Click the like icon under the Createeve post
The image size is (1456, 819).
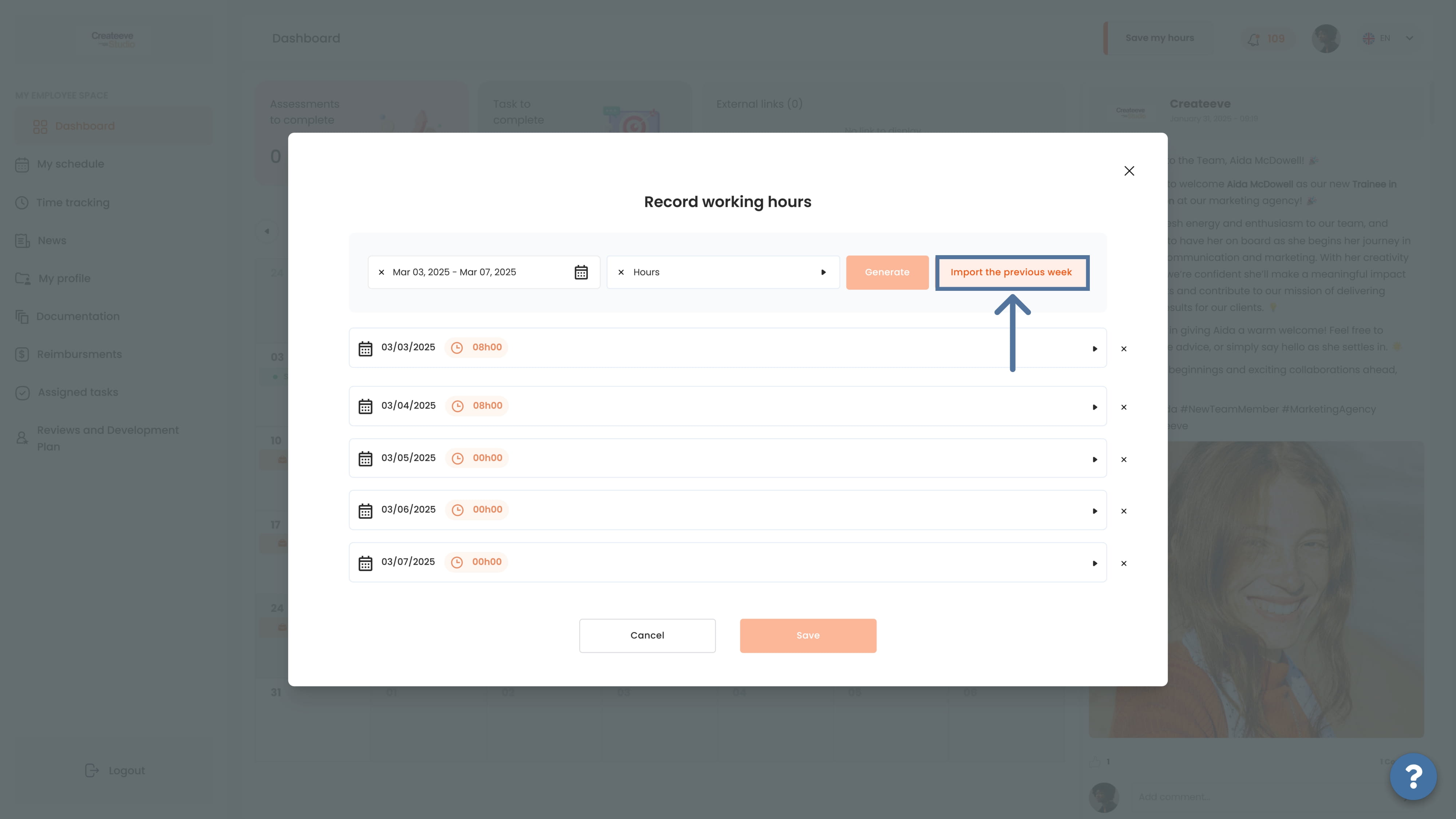1095,762
